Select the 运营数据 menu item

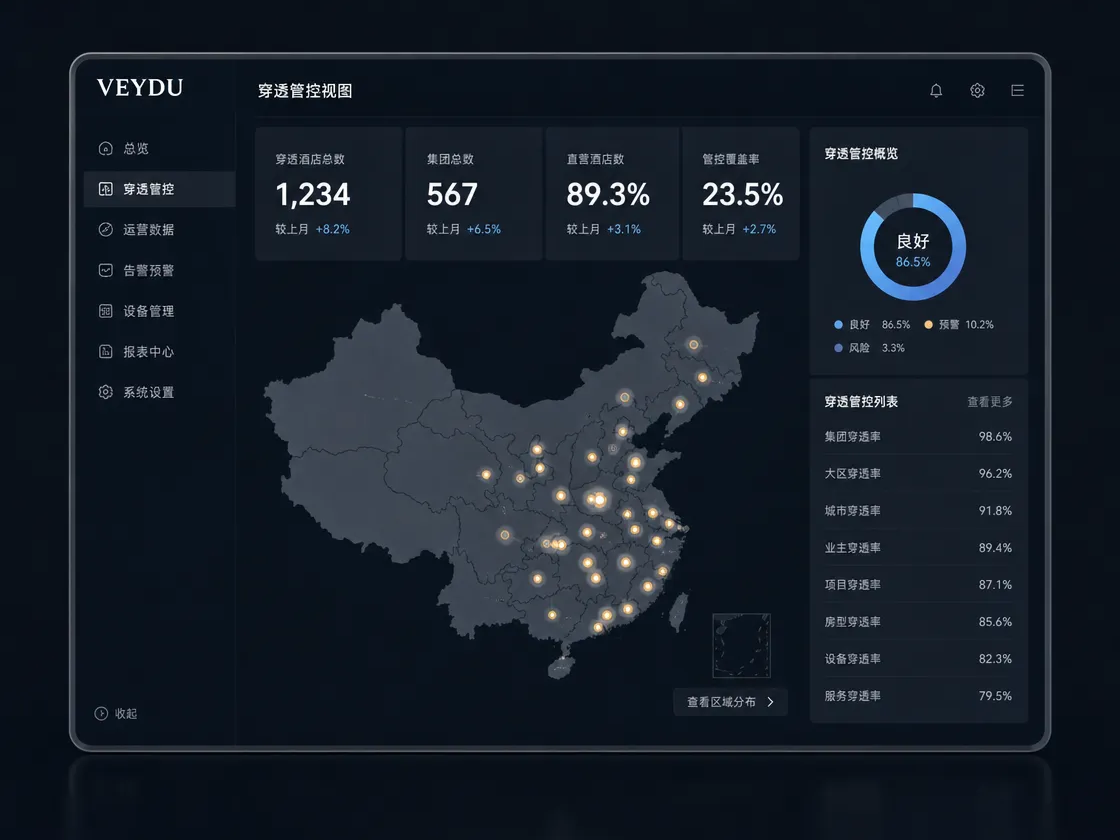pos(159,229)
